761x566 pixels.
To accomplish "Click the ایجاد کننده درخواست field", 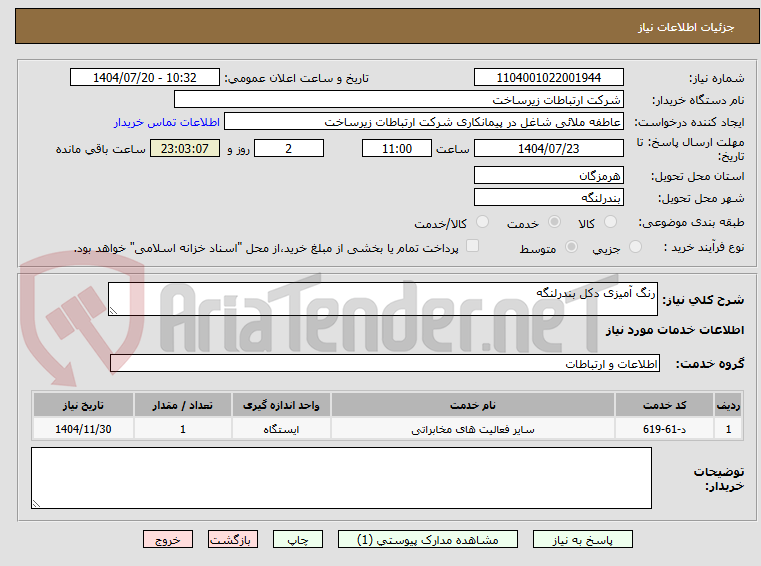I will (424, 121).
